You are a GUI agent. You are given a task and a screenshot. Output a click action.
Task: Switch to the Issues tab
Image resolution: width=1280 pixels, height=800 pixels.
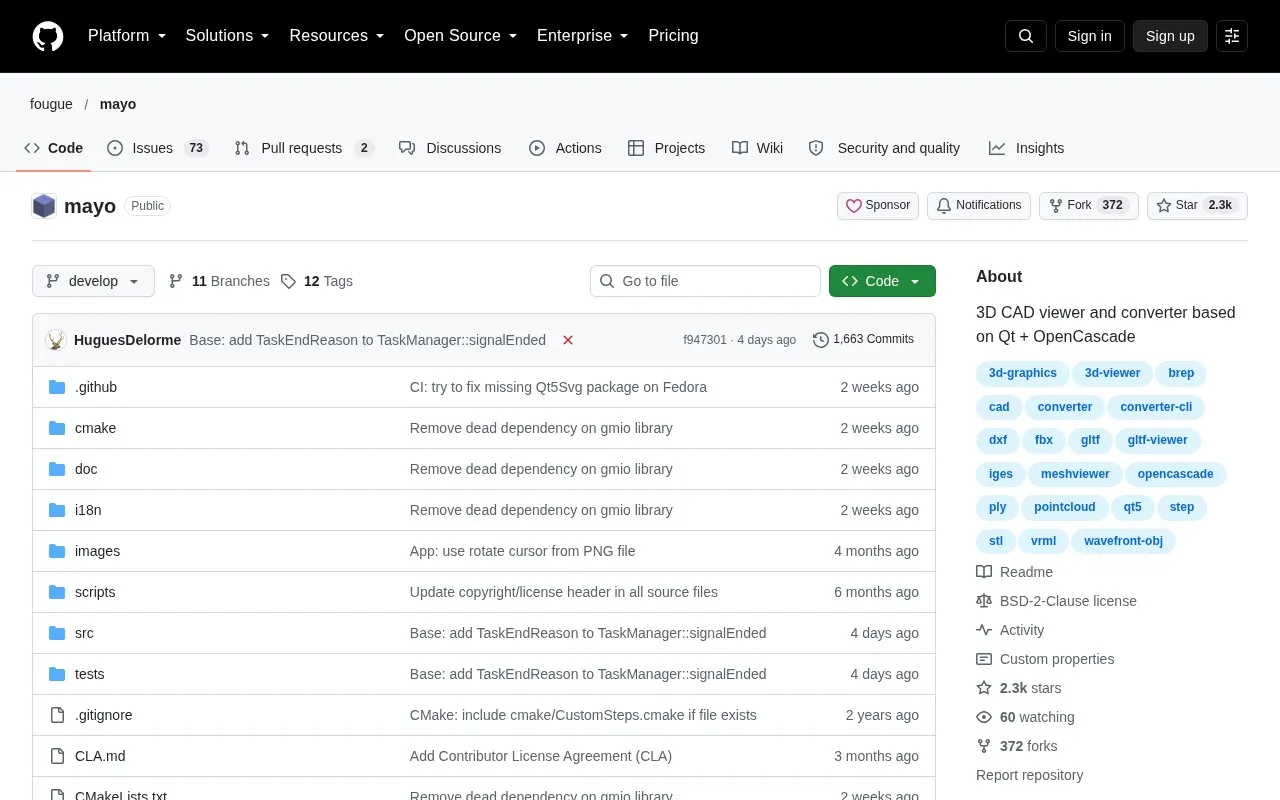tap(157, 148)
